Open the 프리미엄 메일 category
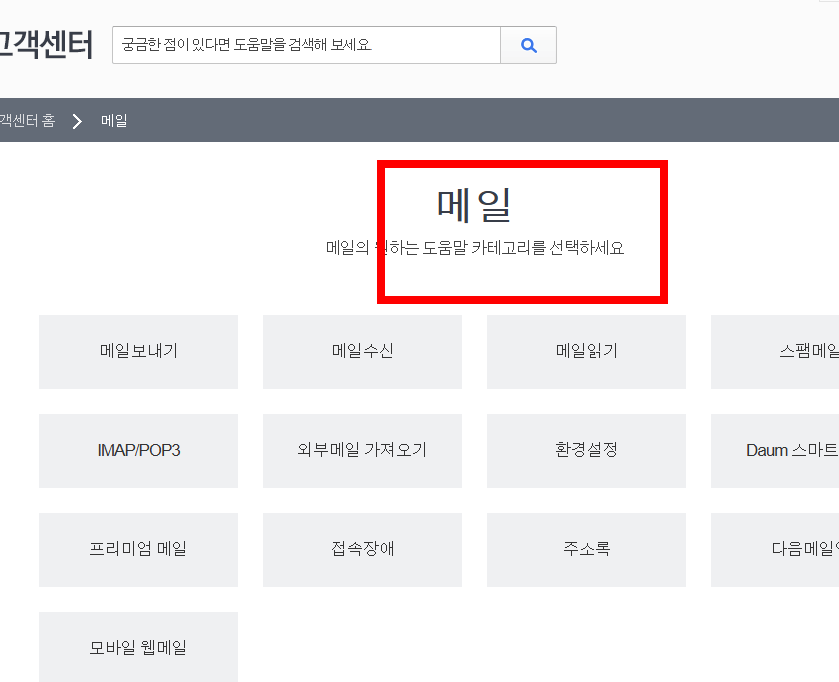 click(x=138, y=549)
